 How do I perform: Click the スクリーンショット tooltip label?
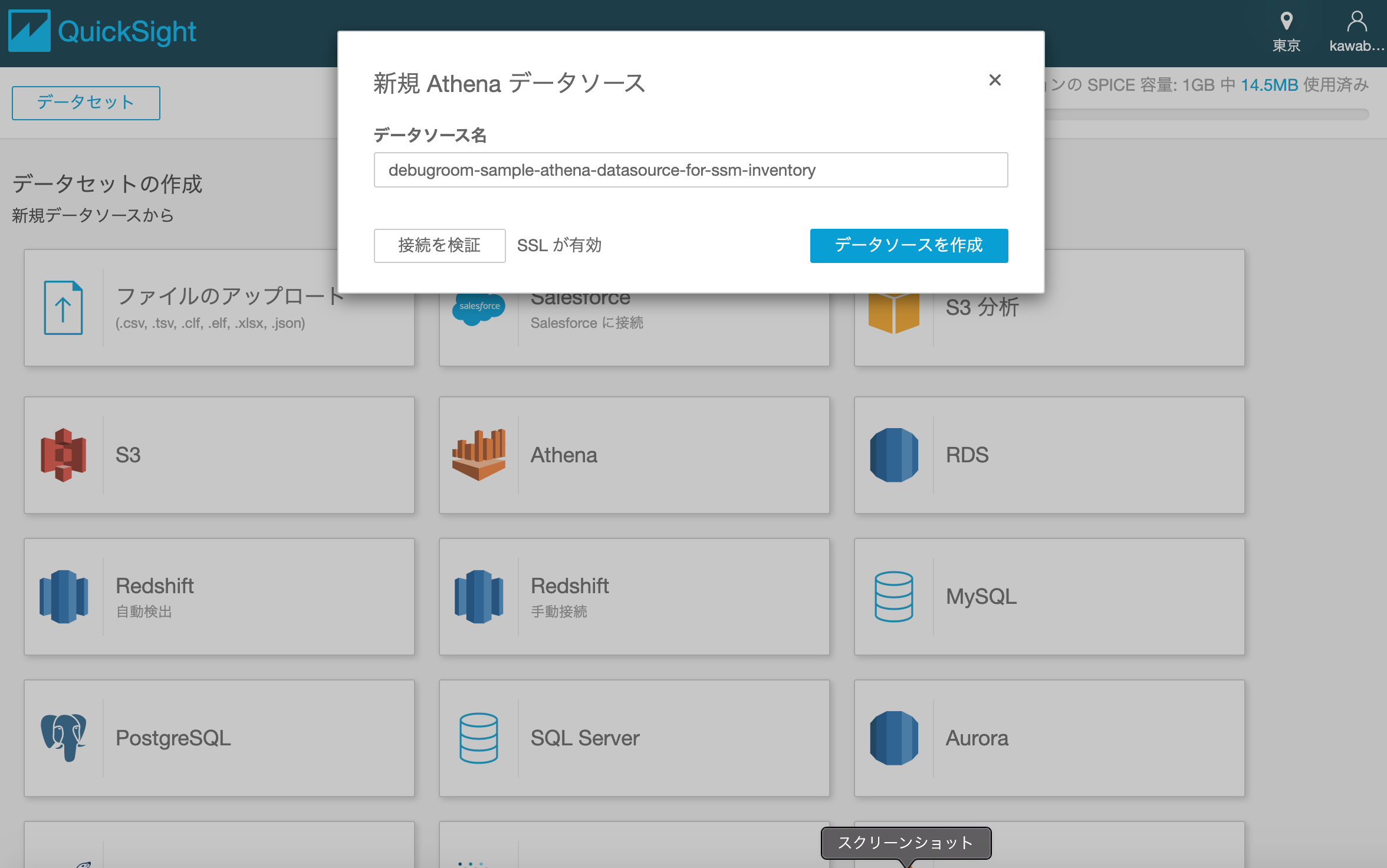906,843
